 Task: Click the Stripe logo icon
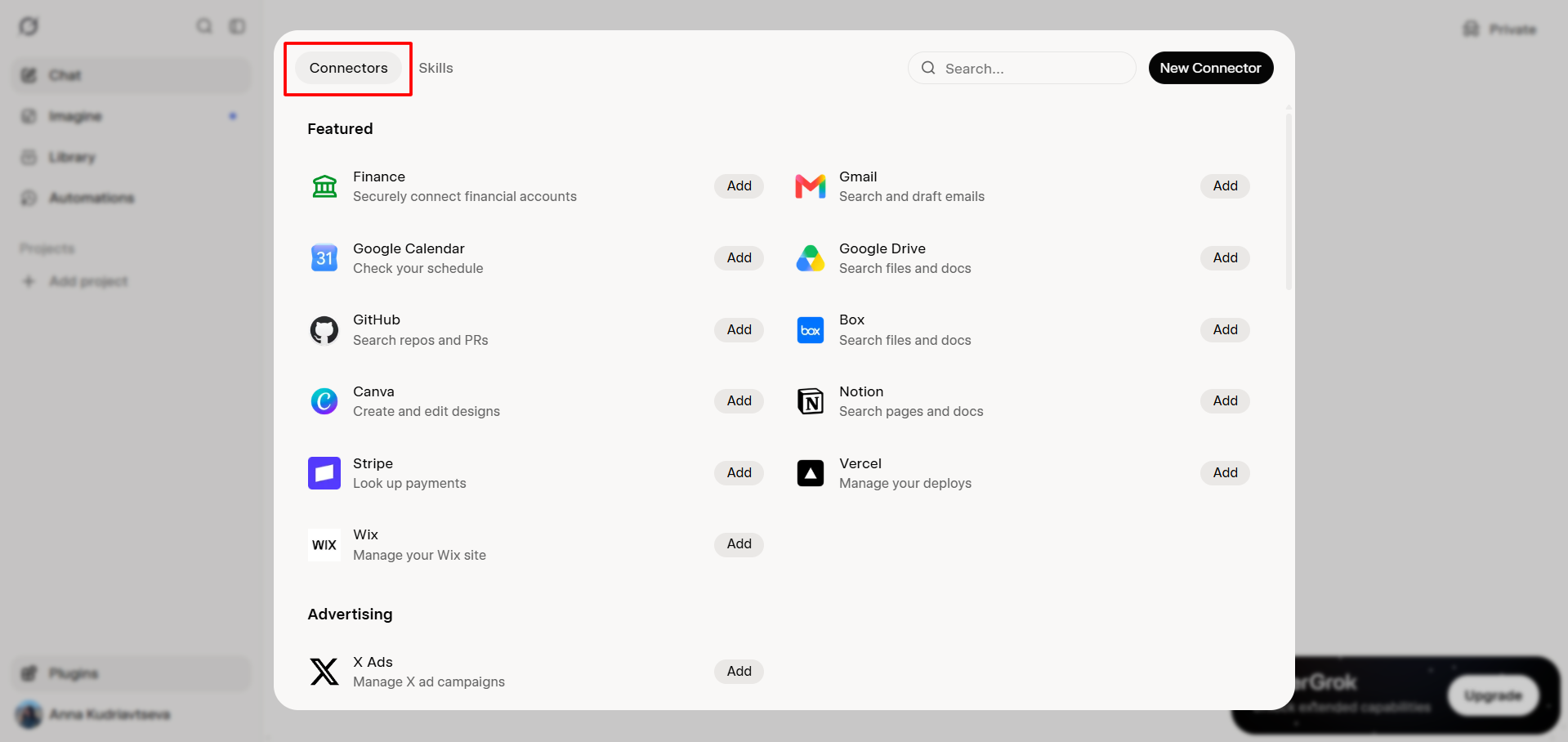click(x=324, y=473)
